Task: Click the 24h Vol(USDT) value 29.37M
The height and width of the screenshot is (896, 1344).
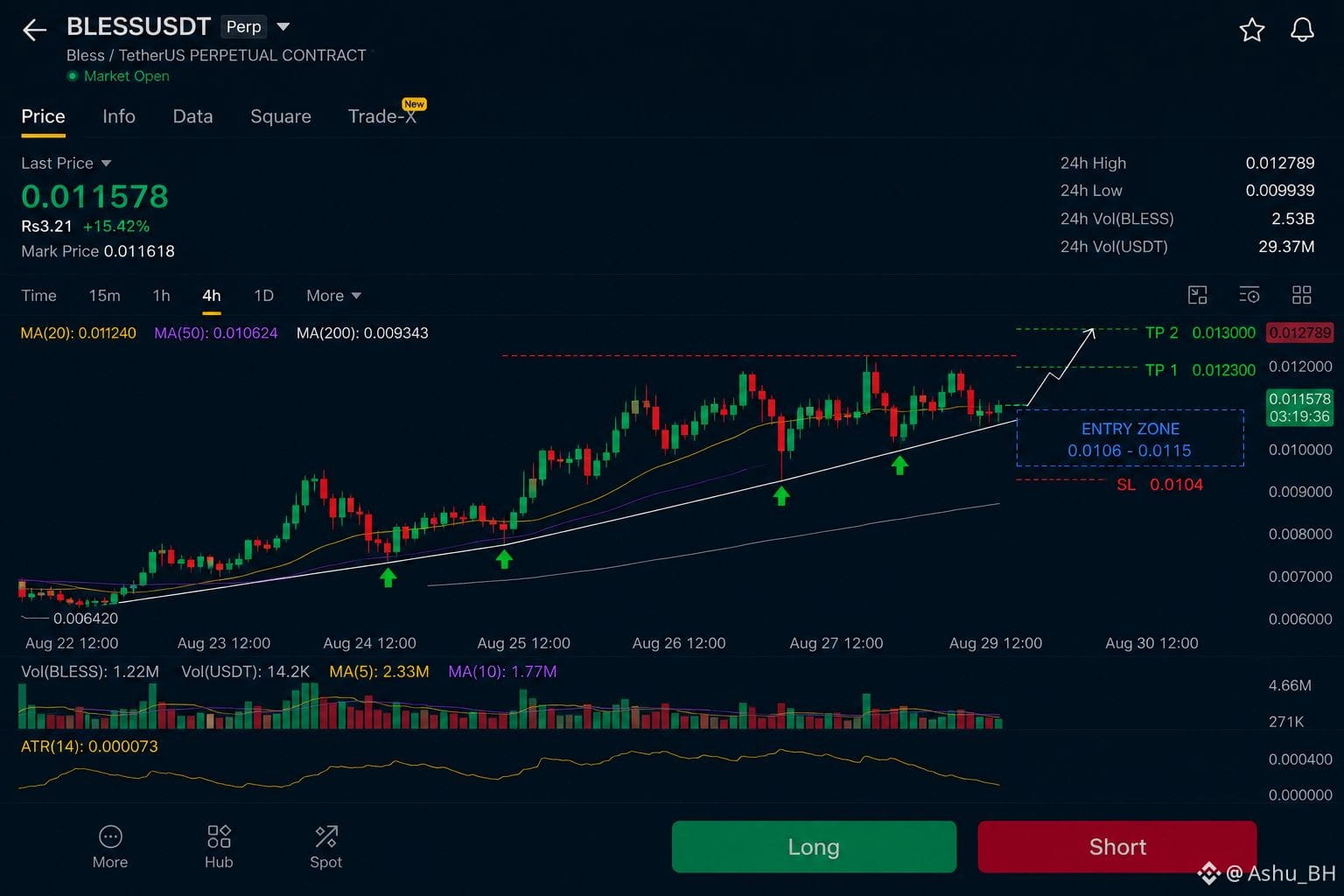Action: pos(1286,247)
